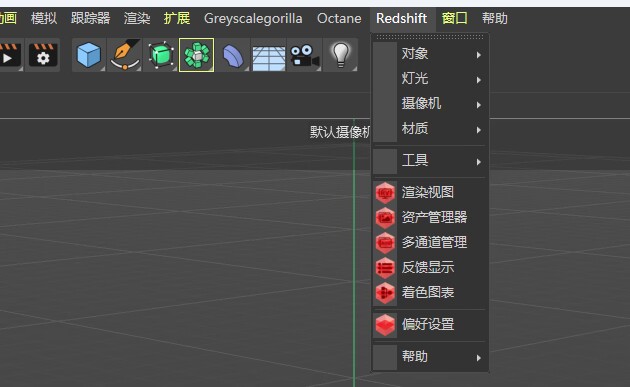Open the 扩展 menu
The image size is (630, 387).
tap(177, 18)
